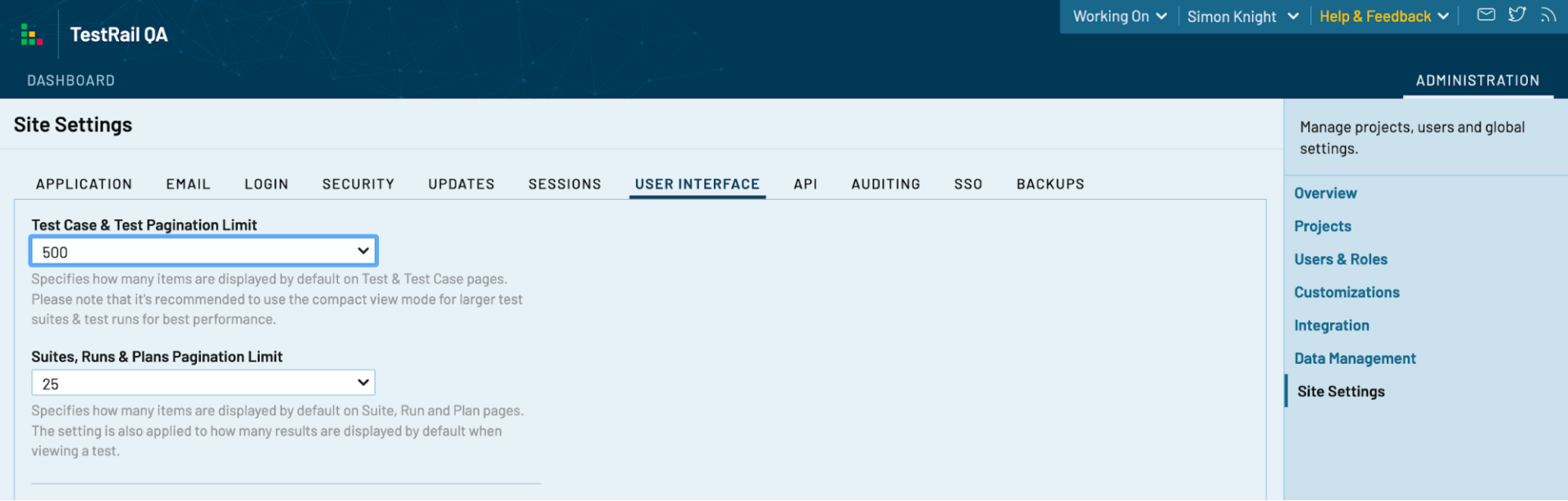
Task: Open the Projects sidebar link
Action: (1322, 226)
